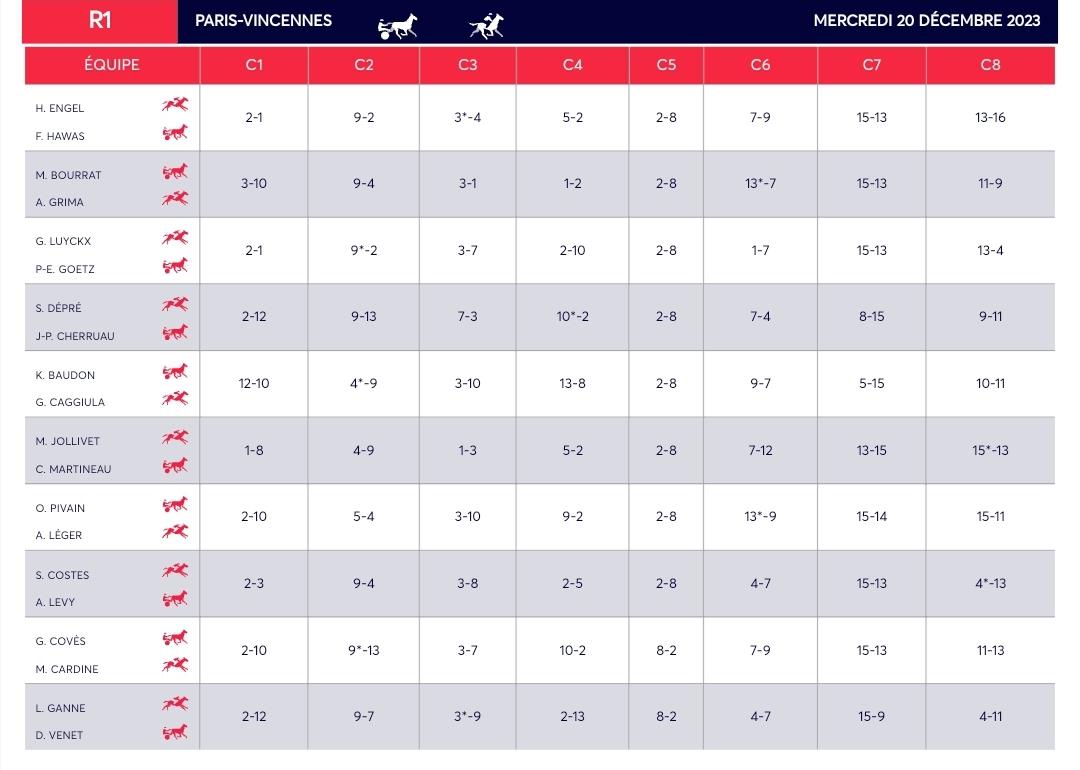
Task: Click the C8 column header
Action: coord(990,65)
